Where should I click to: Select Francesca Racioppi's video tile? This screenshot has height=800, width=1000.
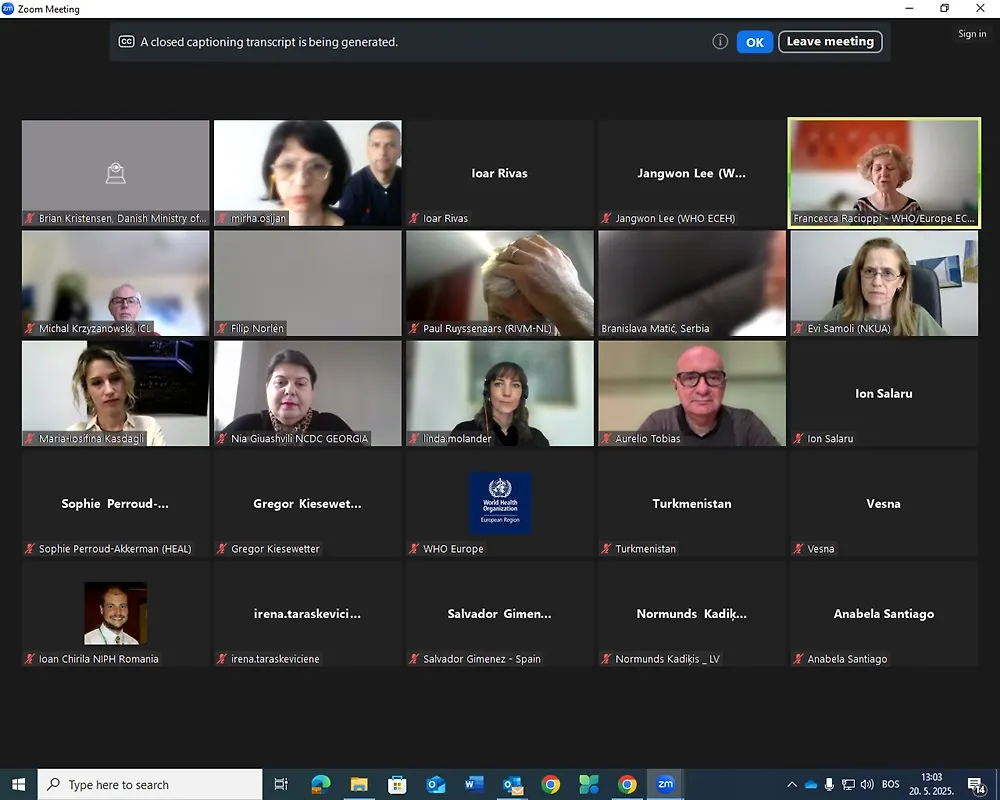884,173
